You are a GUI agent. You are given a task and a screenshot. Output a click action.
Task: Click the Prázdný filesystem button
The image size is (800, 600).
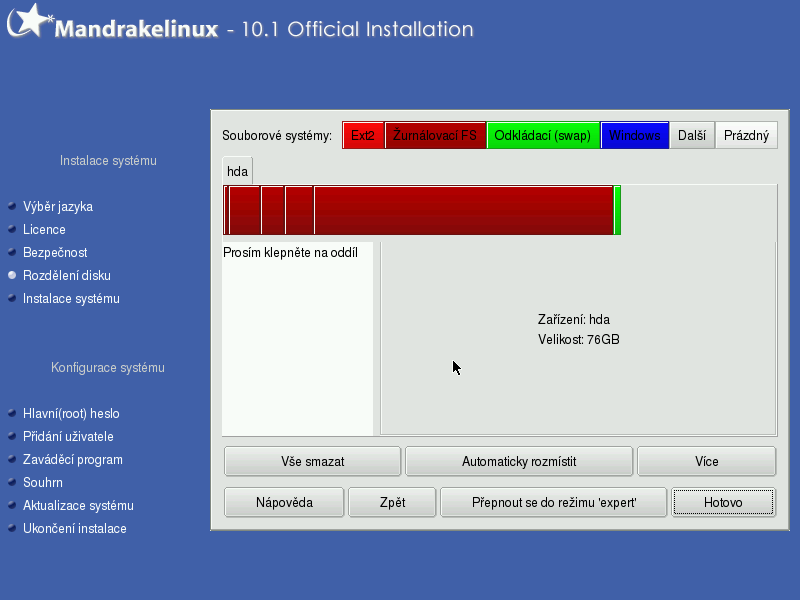pyautogui.click(x=746, y=135)
